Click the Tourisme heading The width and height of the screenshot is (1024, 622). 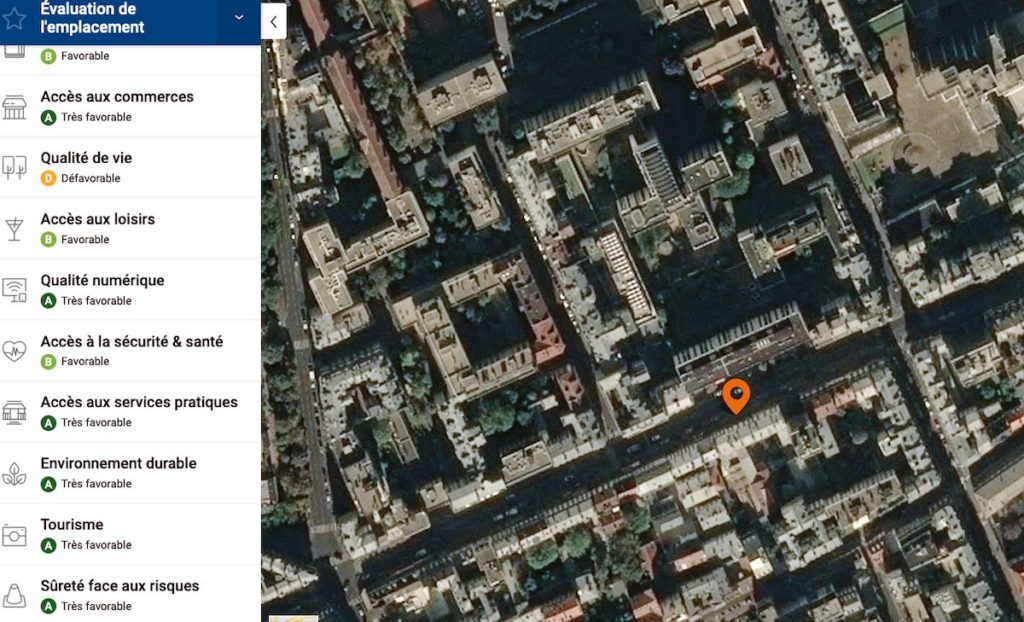pos(72,525)
